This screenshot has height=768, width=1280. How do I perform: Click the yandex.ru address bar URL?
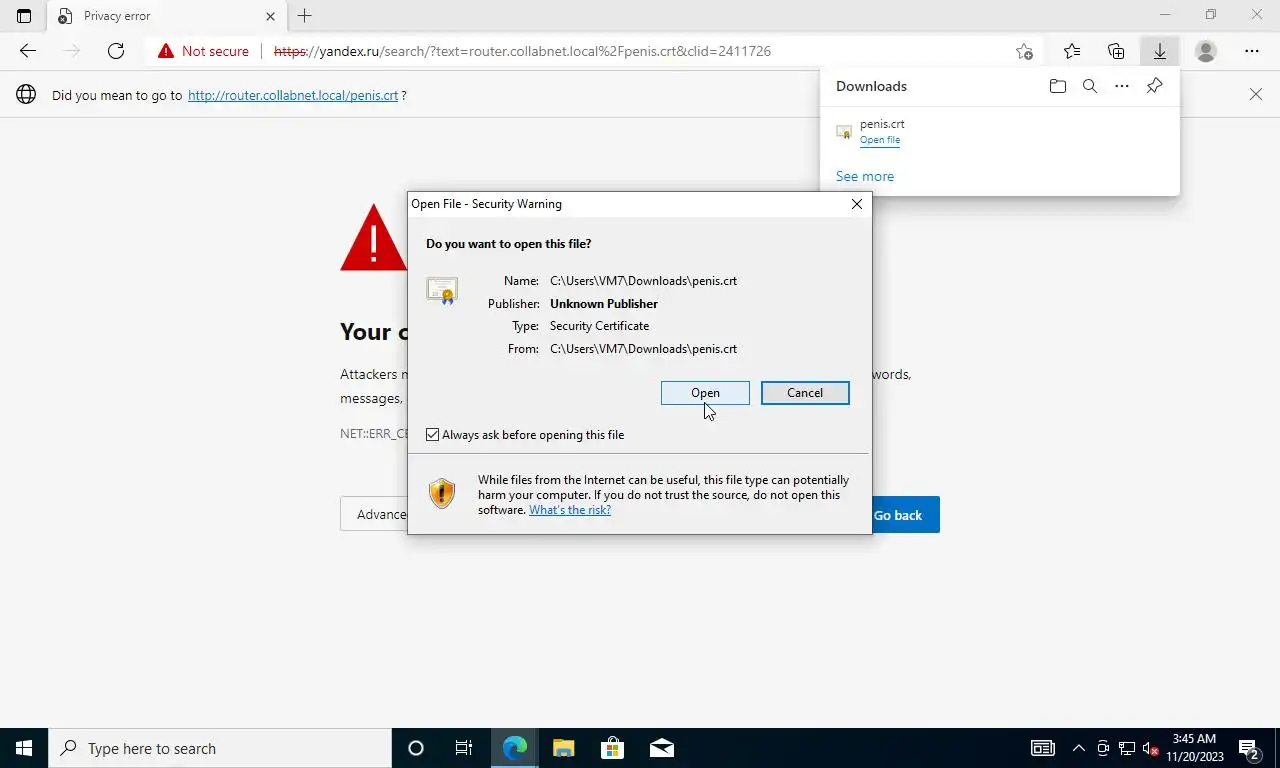tap(522, 51)
